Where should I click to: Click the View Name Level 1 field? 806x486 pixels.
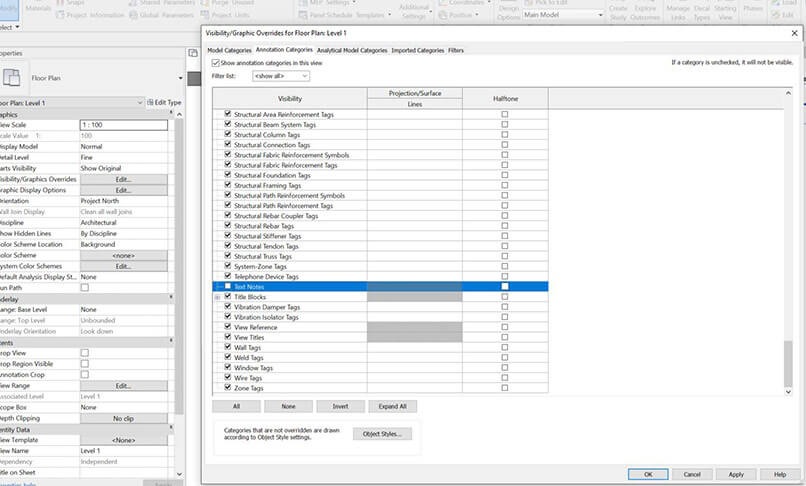(123, 451)
